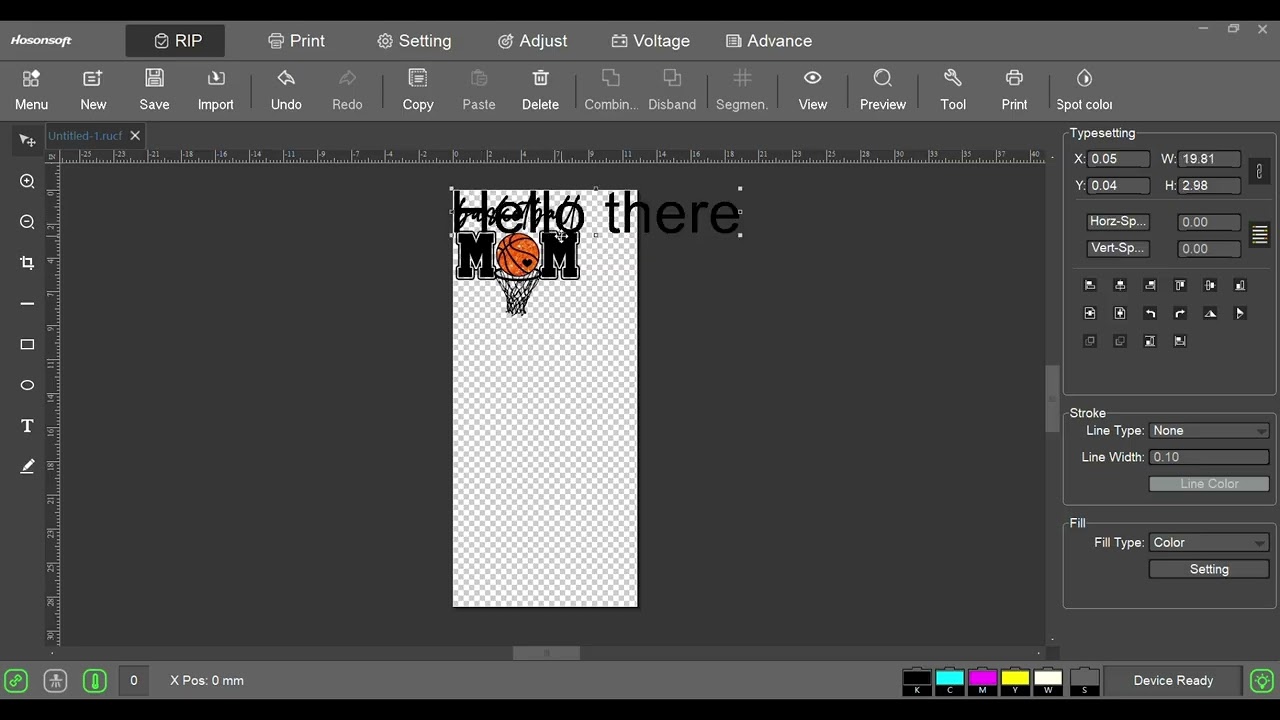Viewport: 1280px width, 720px height.
Task: Switch to the Advance tab
Action: pos(769,41)
